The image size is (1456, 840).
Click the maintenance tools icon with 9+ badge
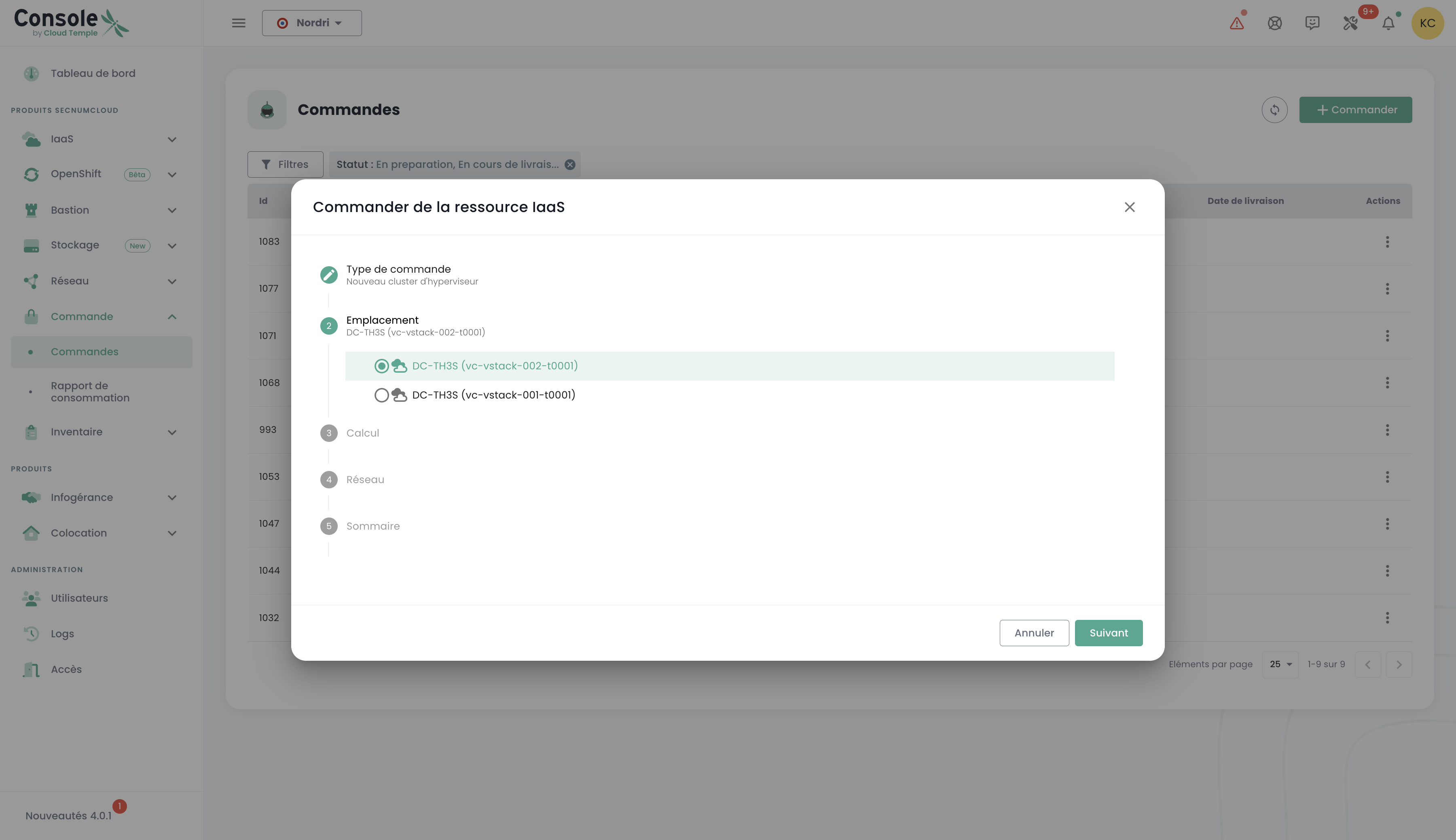tap(1350, 23)
